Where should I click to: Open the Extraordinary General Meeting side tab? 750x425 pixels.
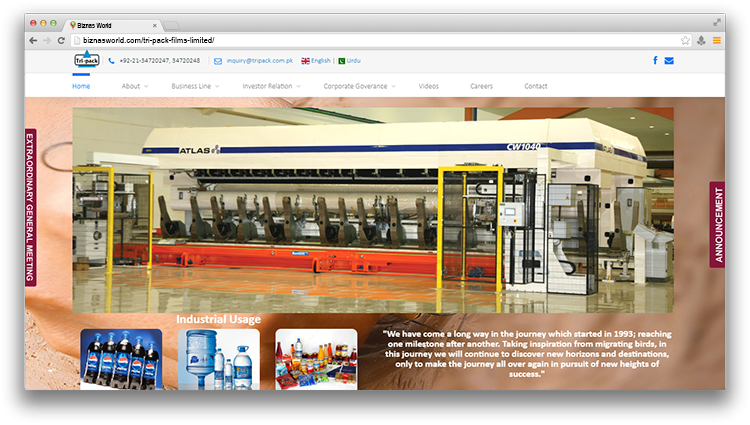(x=30, y=208)
